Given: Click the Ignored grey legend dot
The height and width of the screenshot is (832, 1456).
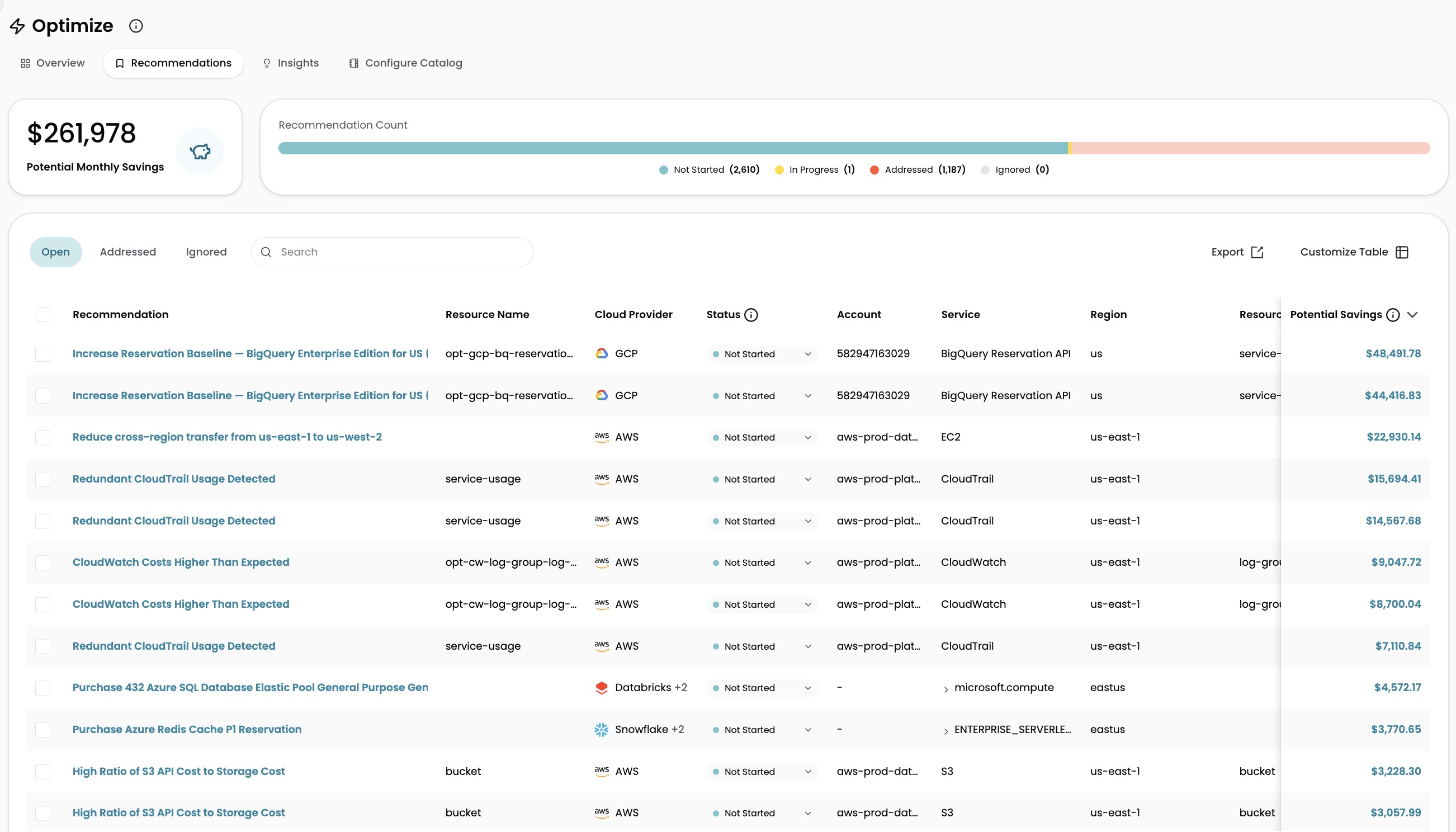Looking at the screenshot, I should [985, 170].
